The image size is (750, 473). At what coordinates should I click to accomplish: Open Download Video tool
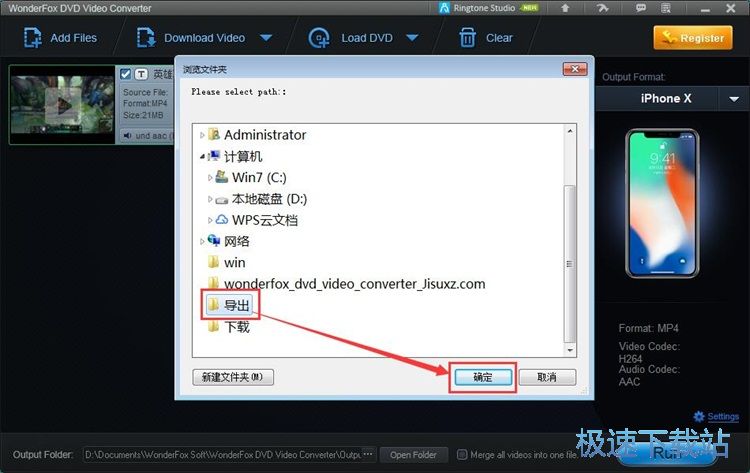pyautogui.click(x=191, y=38)
